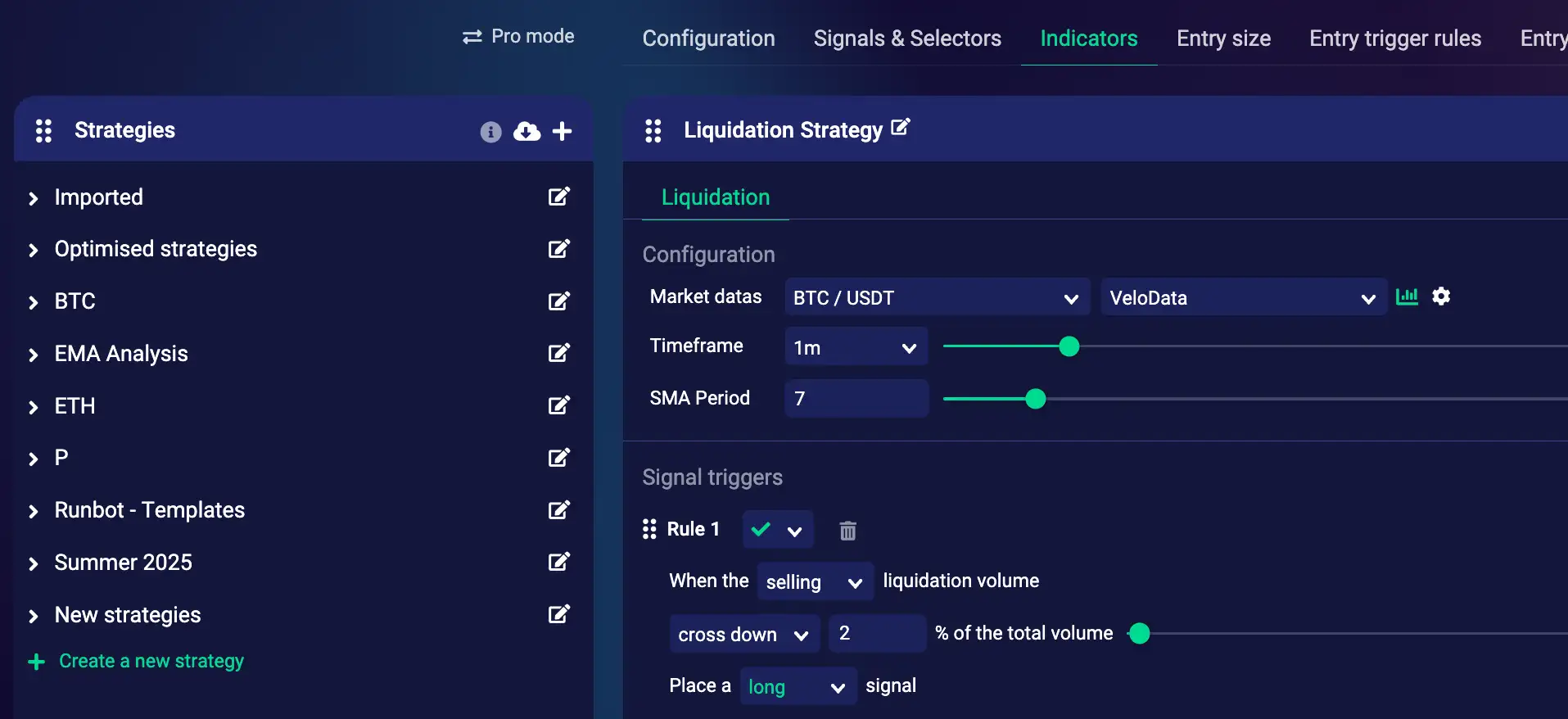Click the info icon in Strategies header
This screenshot has height=719, width=1568.
coord(490,132)
